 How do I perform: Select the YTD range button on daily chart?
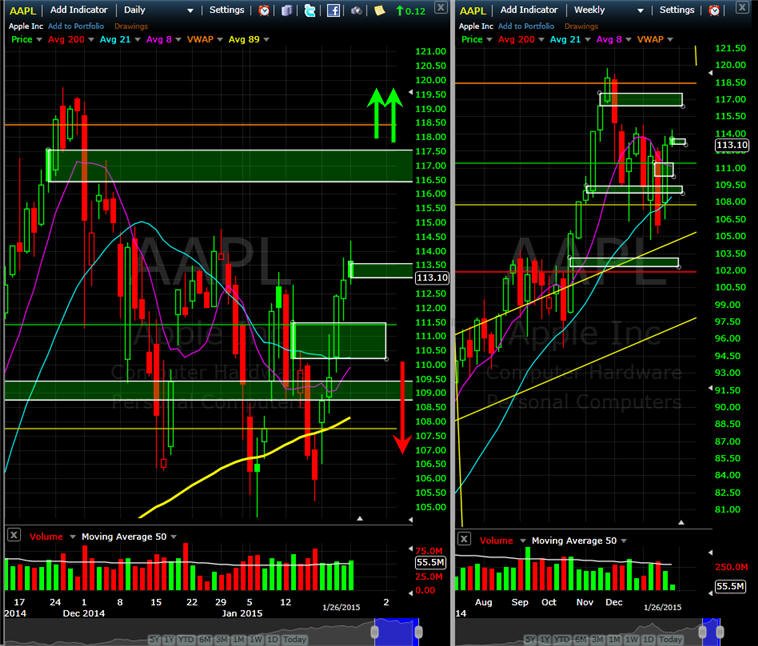[x=186, y=640]
